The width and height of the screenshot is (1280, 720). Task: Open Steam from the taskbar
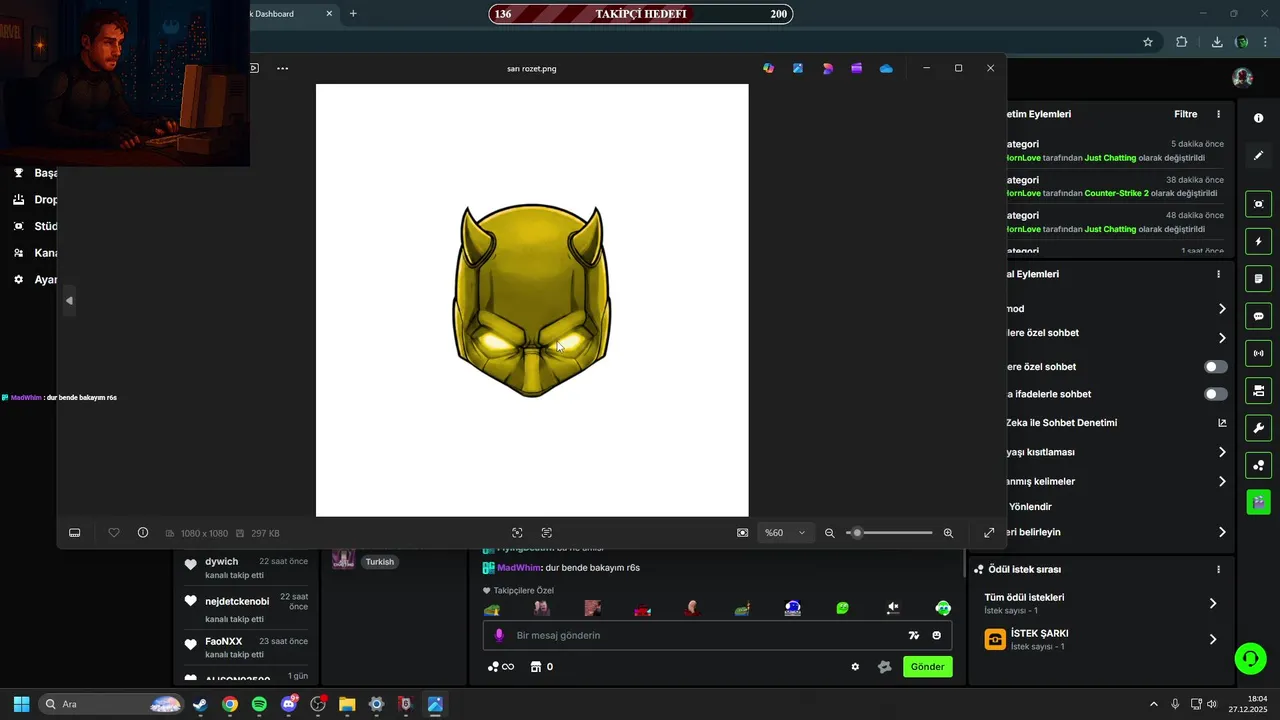(x=200, y=704)
